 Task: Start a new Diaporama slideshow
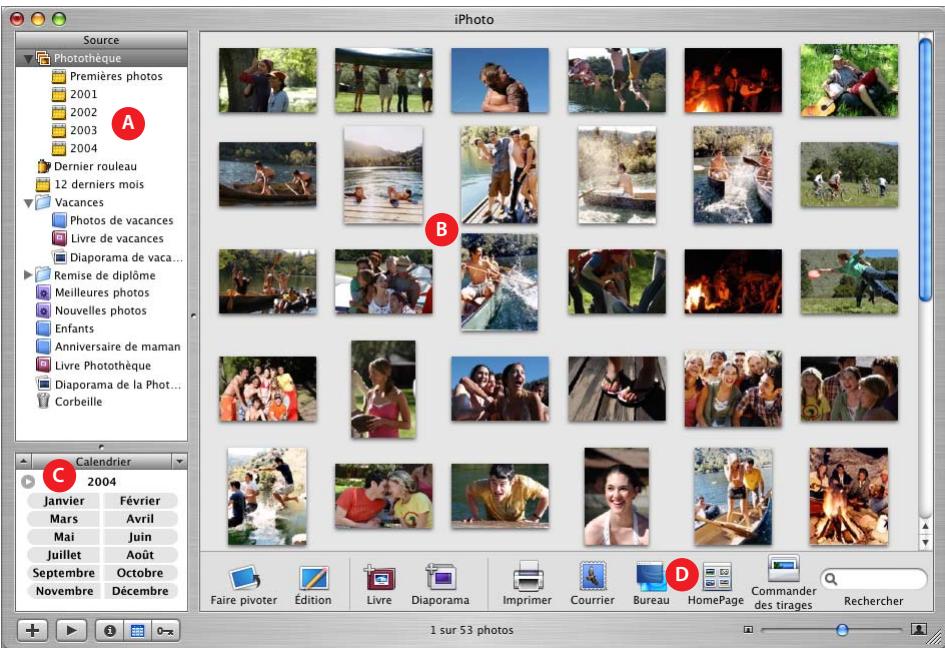[441, 577]
